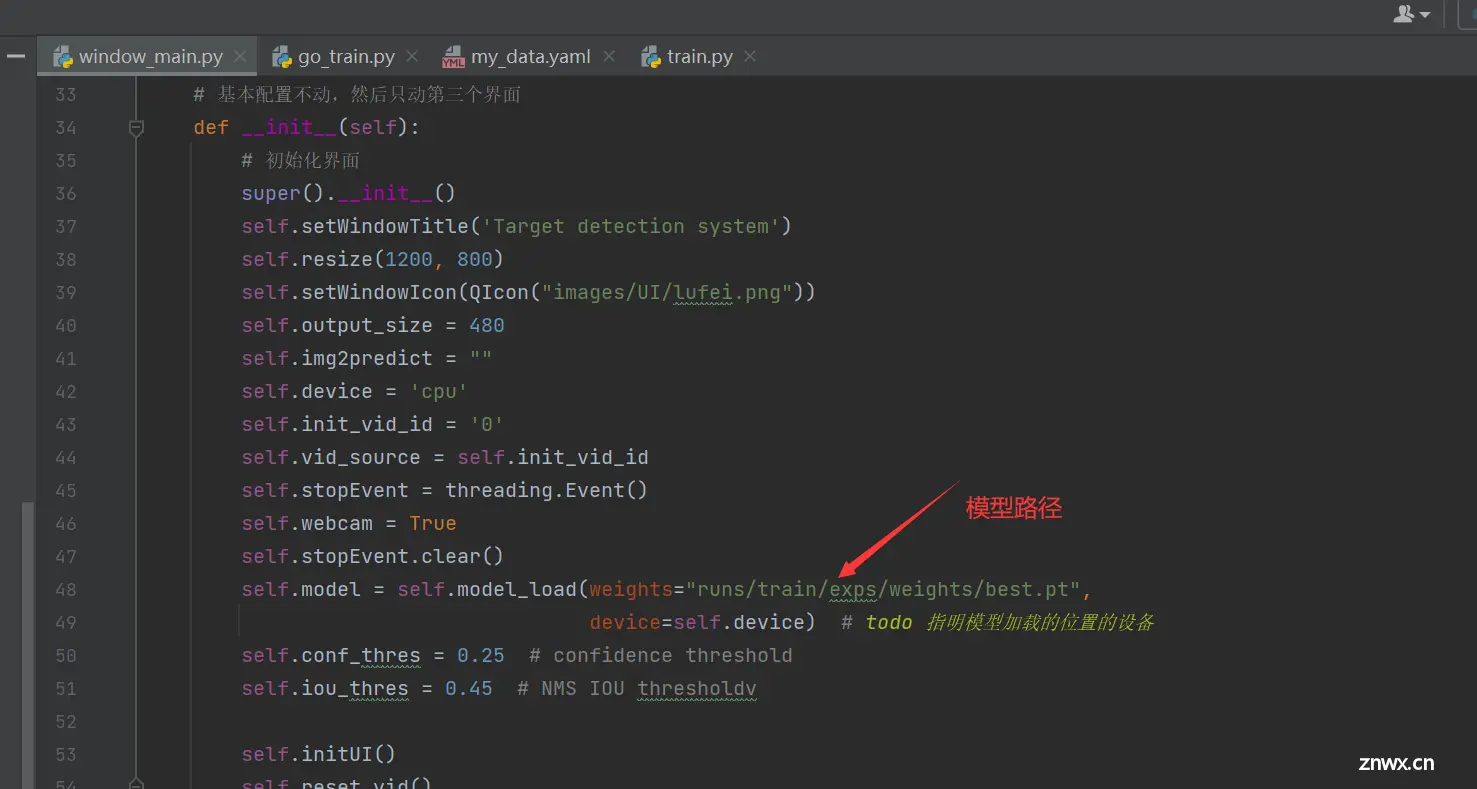1477x789 pixels.
Task: Place cursor in 'Target detection system' title string
Action: pyautogui.click(x=631, y=226)
